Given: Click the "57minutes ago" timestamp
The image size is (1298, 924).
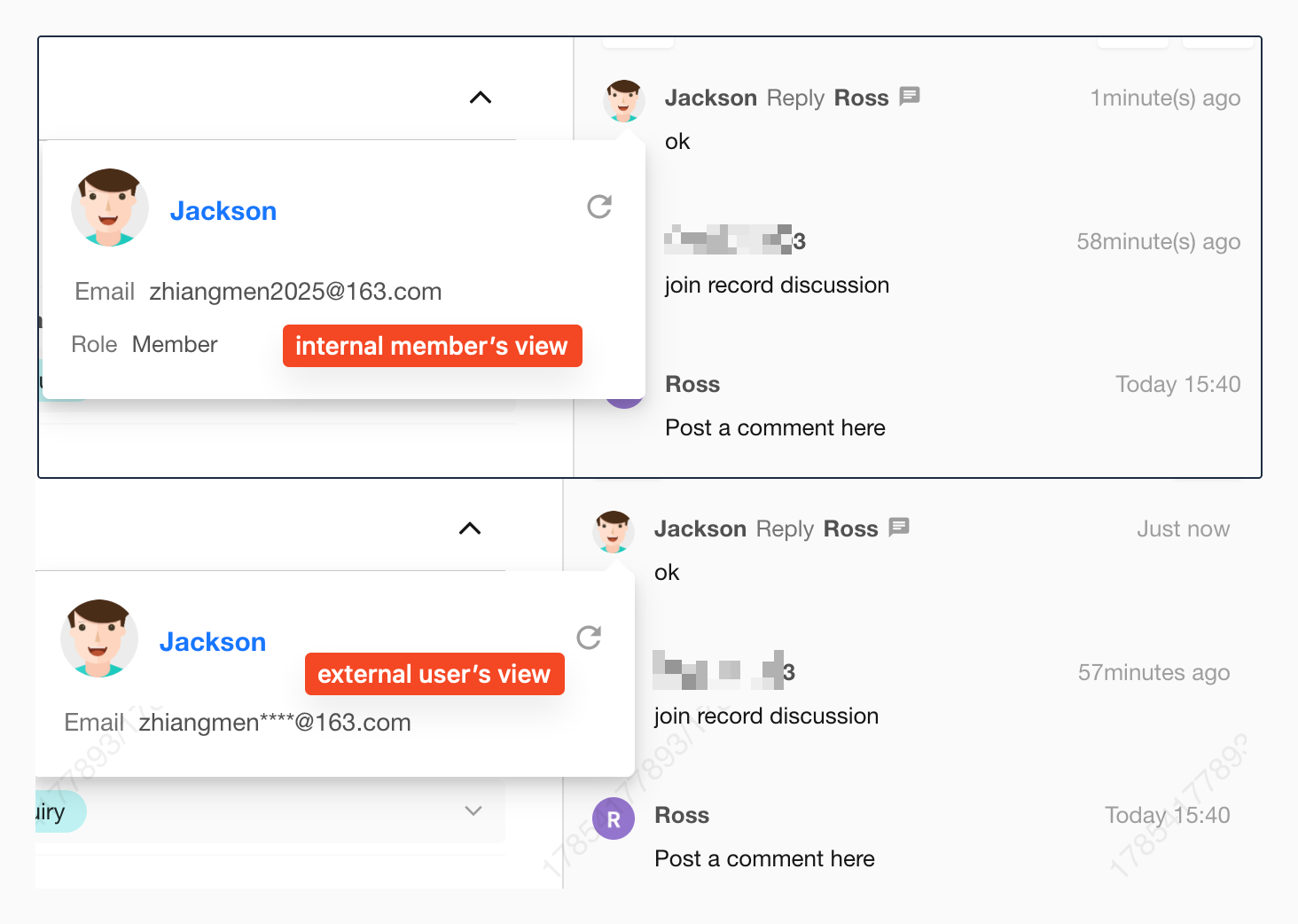Looking at the screenshot, I should [1153, 673].
